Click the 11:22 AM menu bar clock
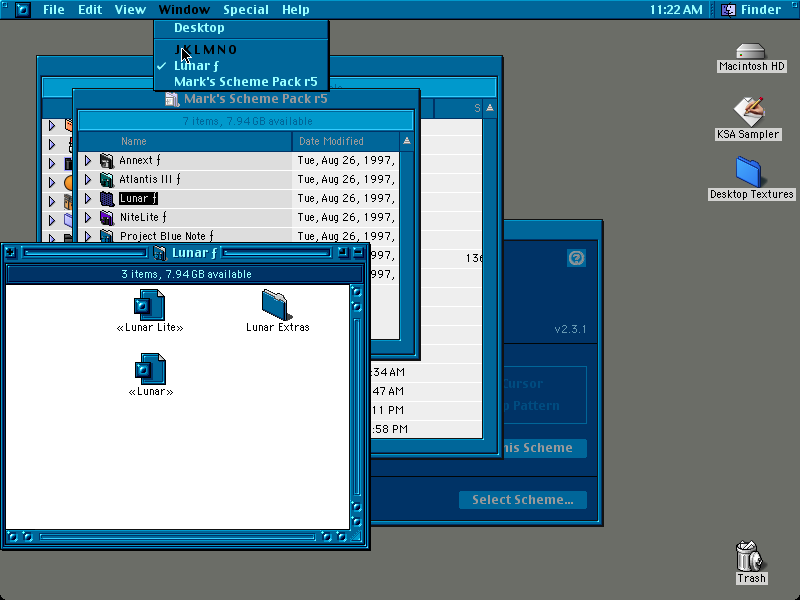Screen dimensions: 800x600 (676, 10)
